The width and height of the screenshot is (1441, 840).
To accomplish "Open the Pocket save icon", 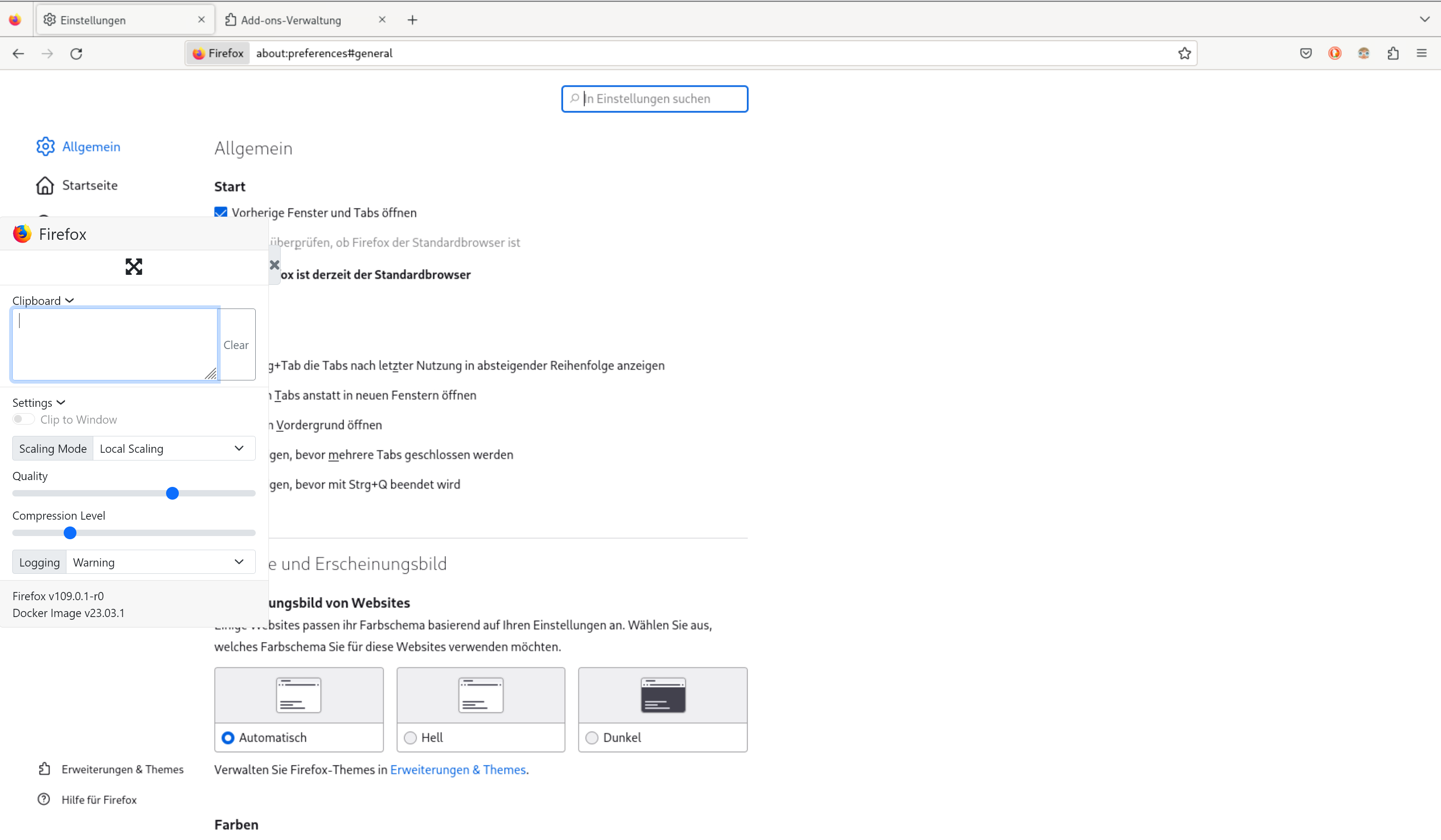I will click(x=1305, y=53).
